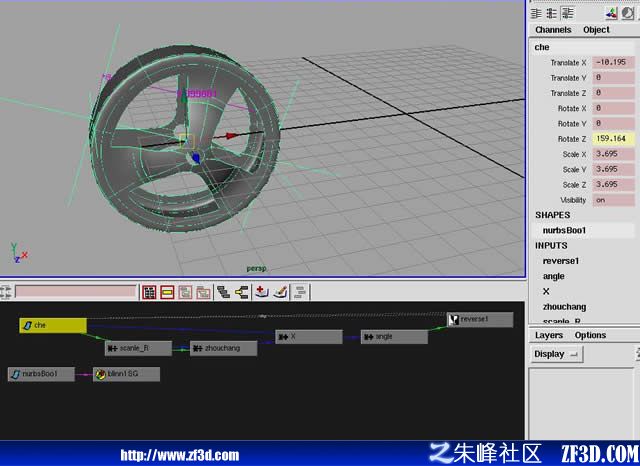Click the Scale X value field
The width and height of the screenshot is (640, 466).
point(613,154)
